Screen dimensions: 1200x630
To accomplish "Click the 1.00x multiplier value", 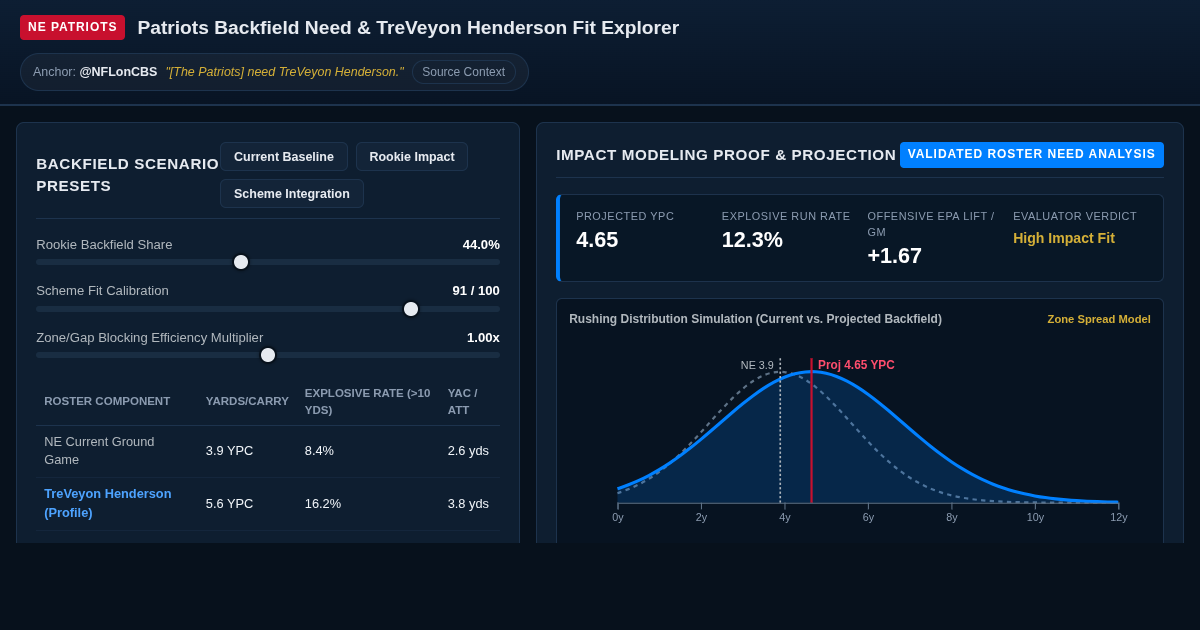I will (483, 338).
